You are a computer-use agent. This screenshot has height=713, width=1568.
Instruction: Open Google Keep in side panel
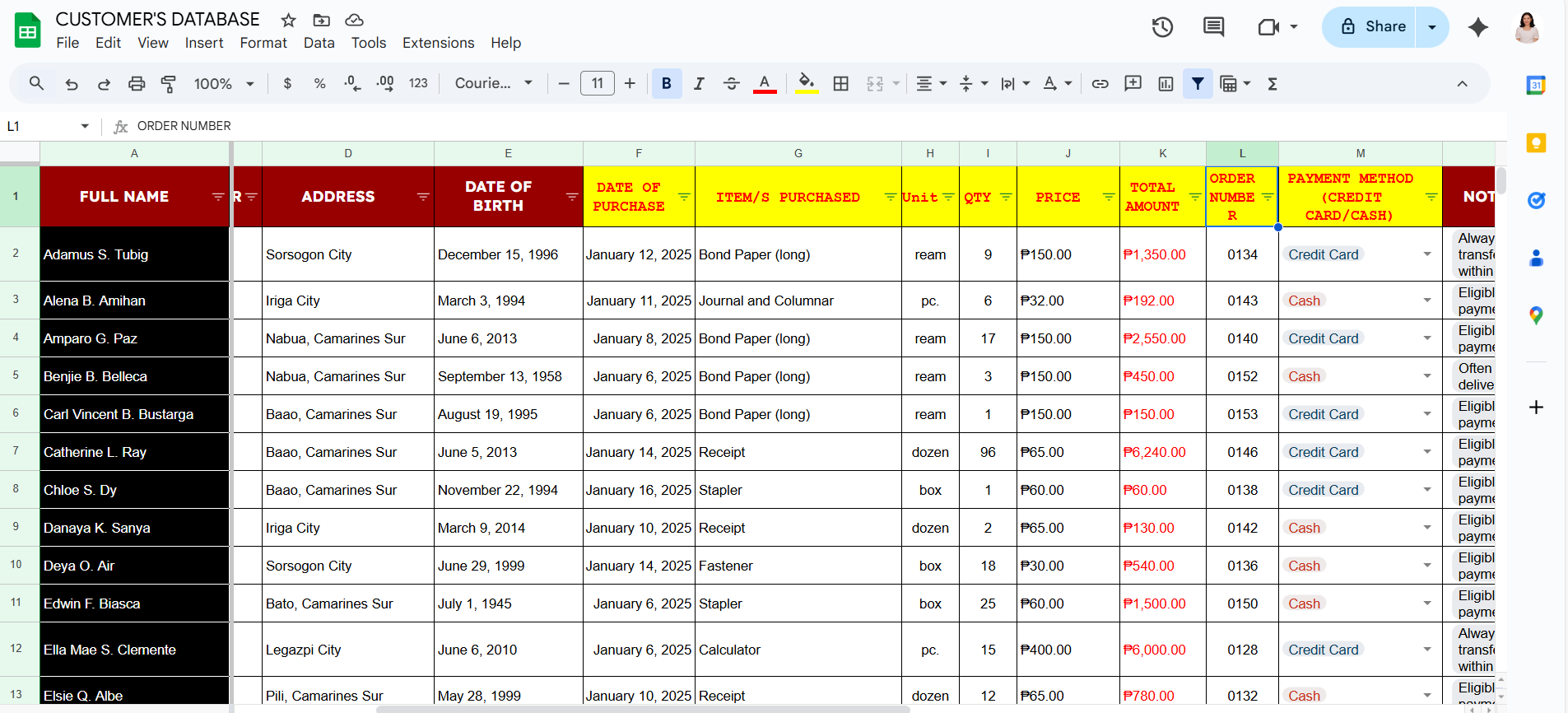[1535, 143]
